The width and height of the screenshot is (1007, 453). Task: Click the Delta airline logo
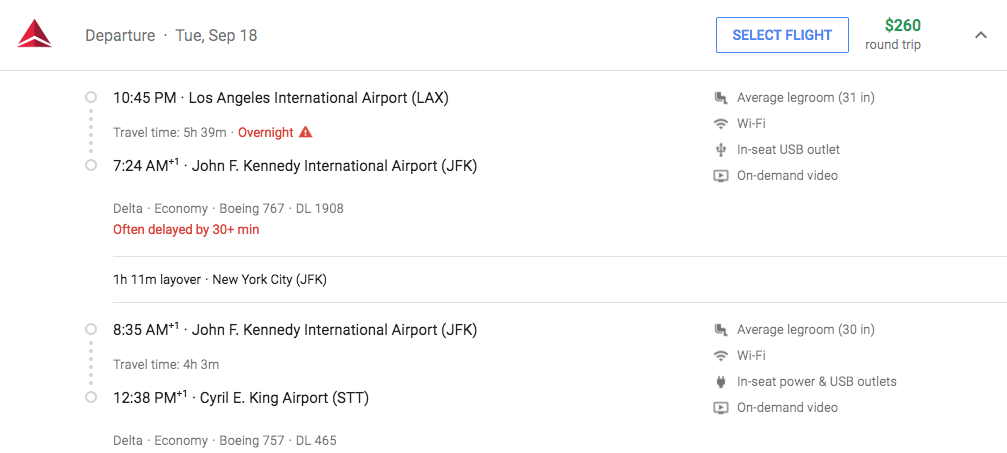[34, 34]
